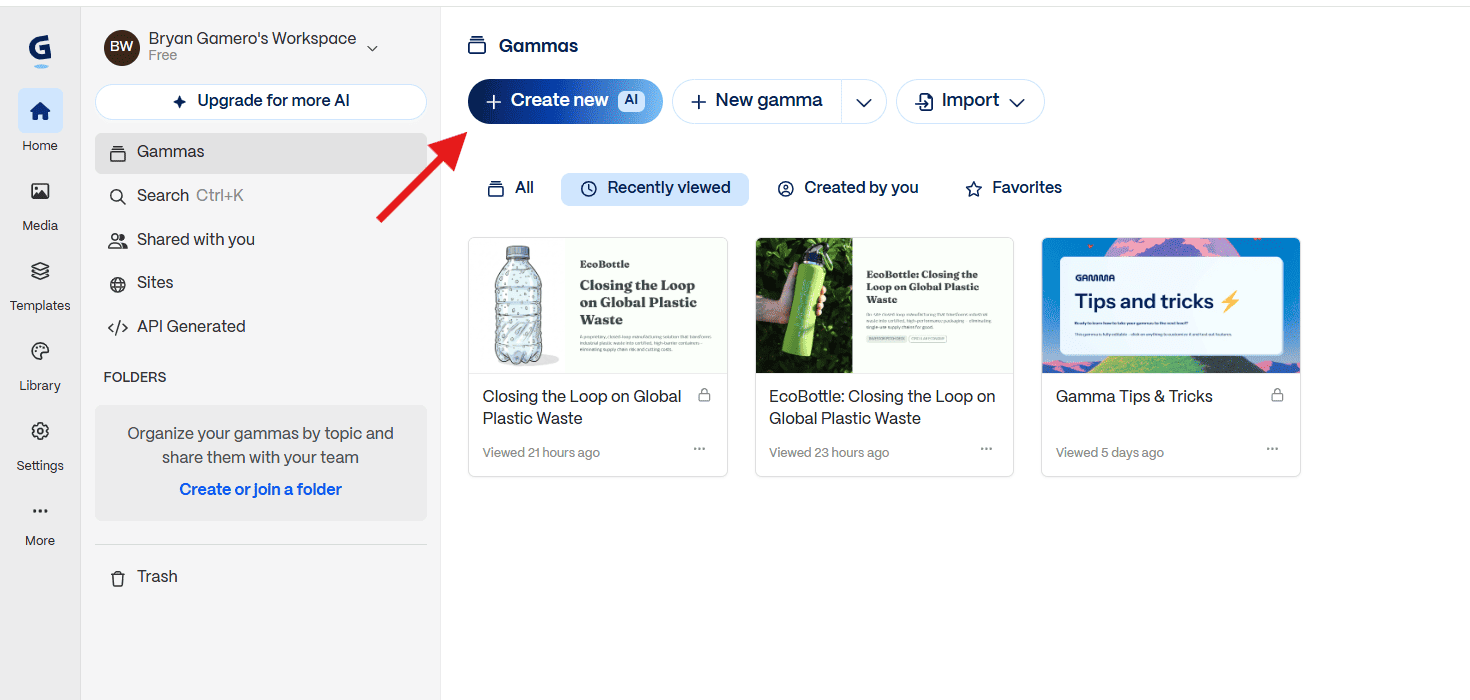
Task: Open the Media sidebar icon
Action: (x=40, y=191)
